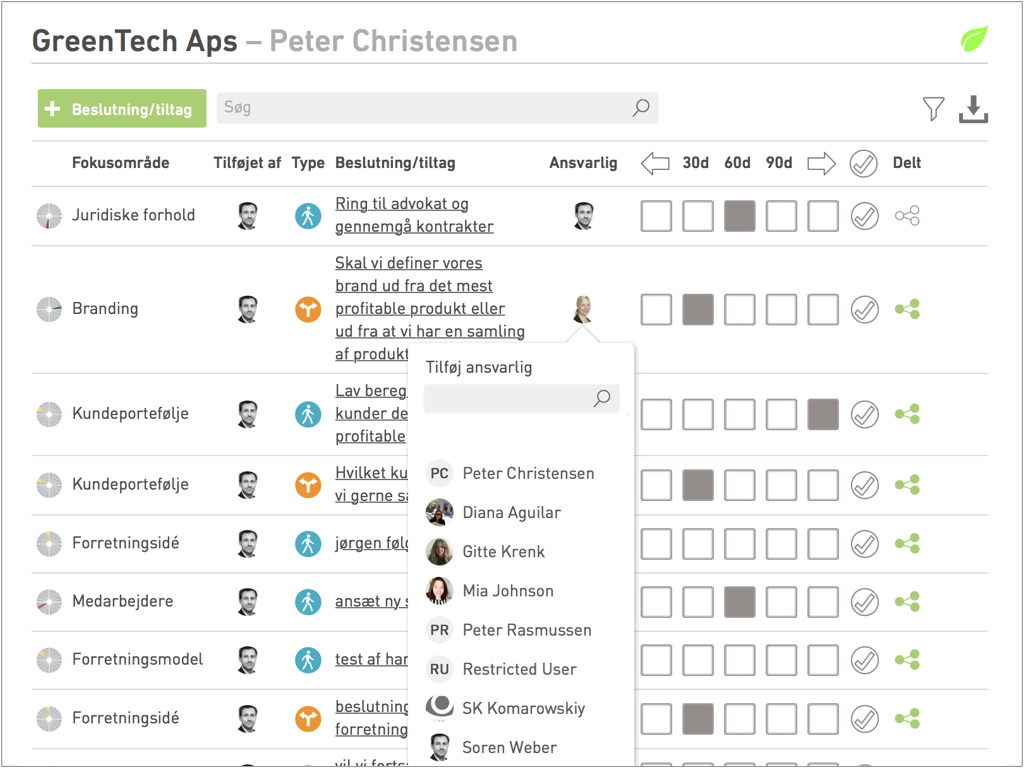Click the right arrow timeline icon
1024x768 pixels.
coord(822,163)
